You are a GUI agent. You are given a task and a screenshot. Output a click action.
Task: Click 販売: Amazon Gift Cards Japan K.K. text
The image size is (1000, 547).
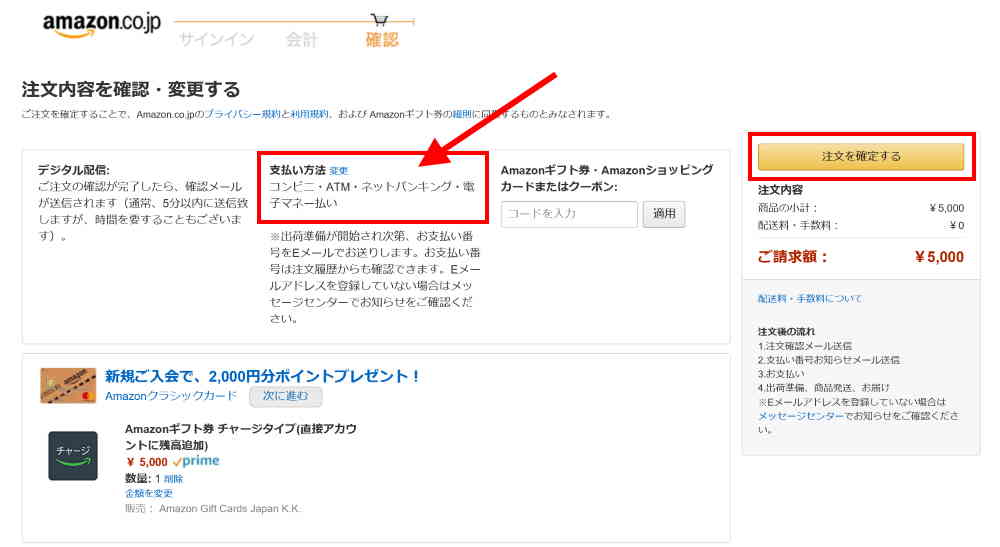pos(213,508)
